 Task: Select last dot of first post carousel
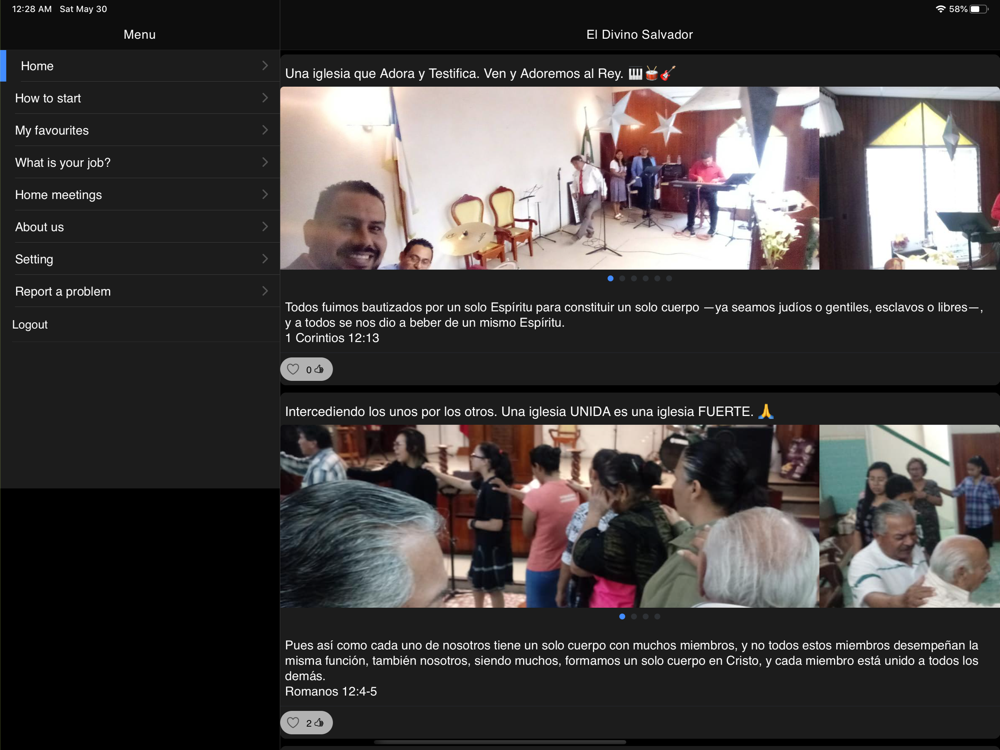(669, 278)
